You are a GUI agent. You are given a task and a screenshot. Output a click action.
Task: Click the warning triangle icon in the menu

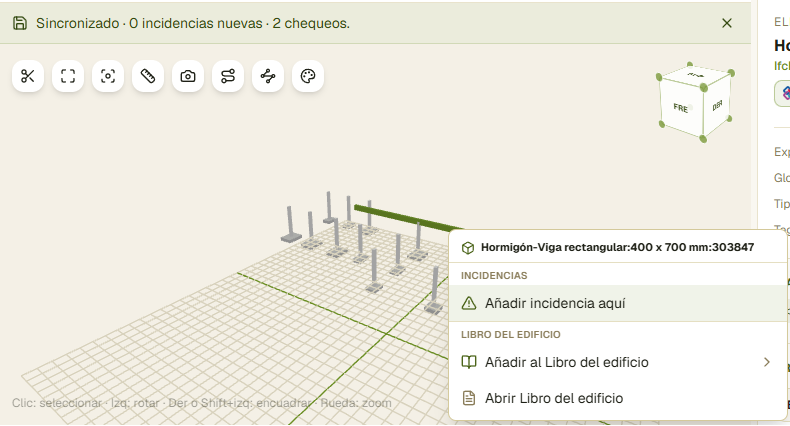click(x=469, y=303)
